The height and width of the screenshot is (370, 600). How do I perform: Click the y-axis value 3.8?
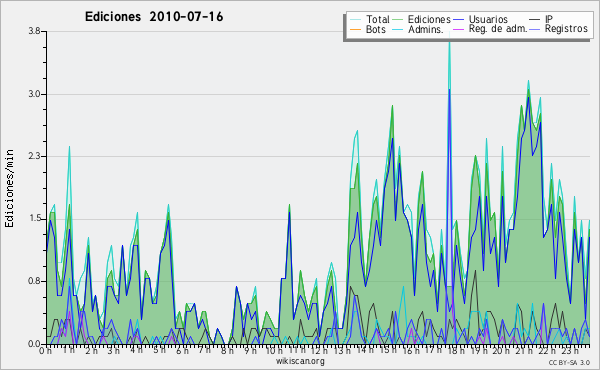coord(34,31)
